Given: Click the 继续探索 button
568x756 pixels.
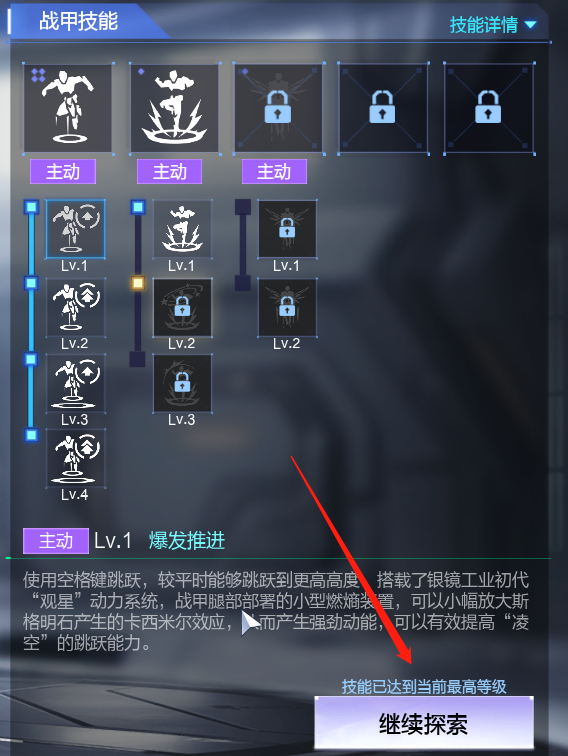Looking at the screenshot, I should pyautogui.click(x=424, y=723).
